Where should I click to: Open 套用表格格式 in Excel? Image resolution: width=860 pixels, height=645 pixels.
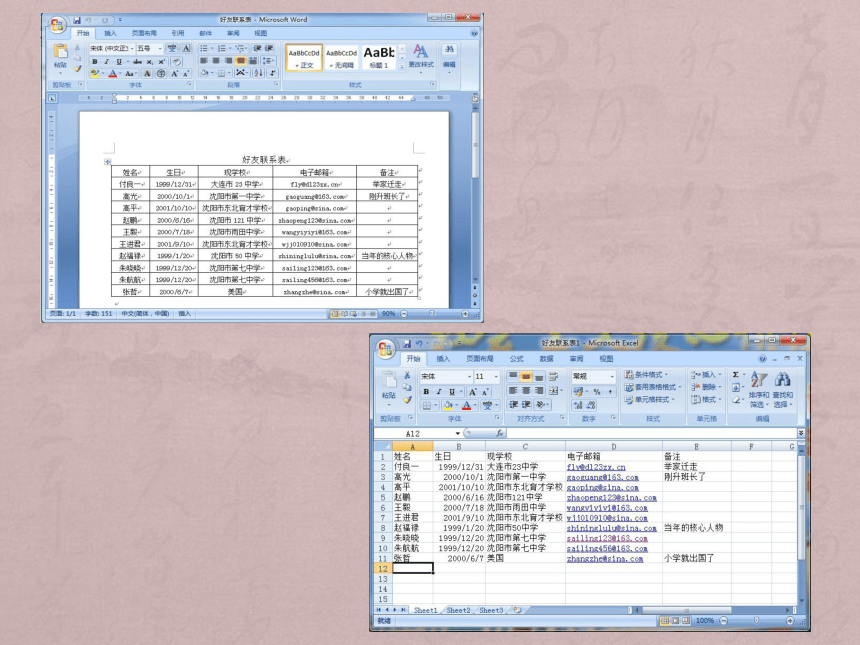pyautogui.click(x=653, y=387)
